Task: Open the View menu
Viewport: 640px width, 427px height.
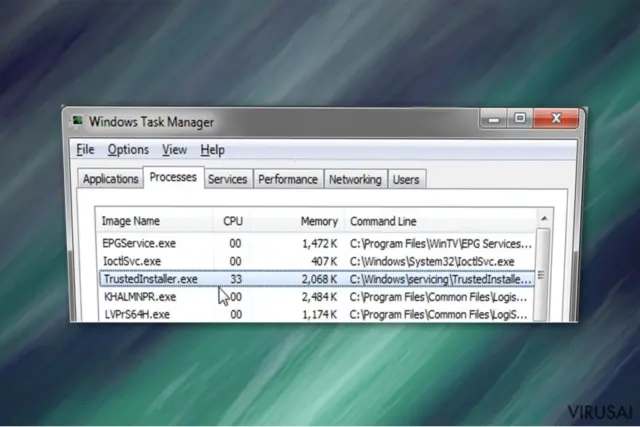Action: click(174, 150)
